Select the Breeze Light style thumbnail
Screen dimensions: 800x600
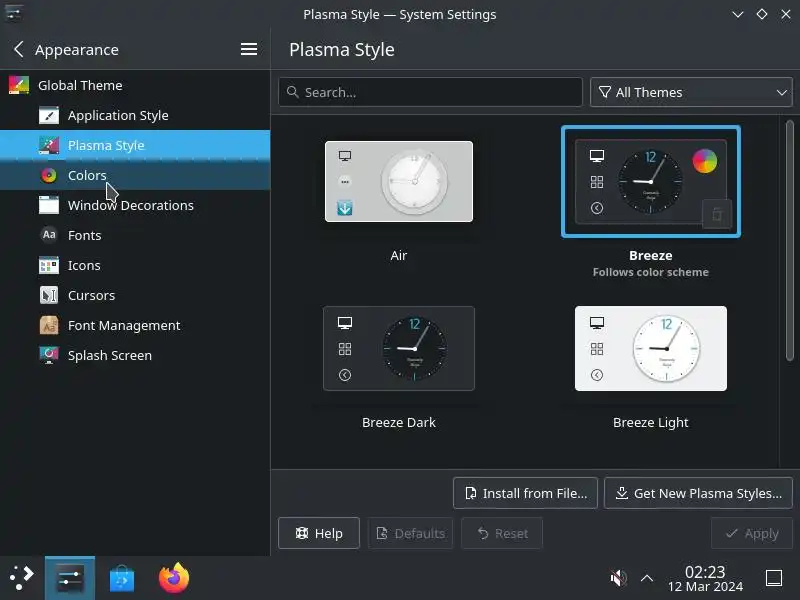click(651, 348)
